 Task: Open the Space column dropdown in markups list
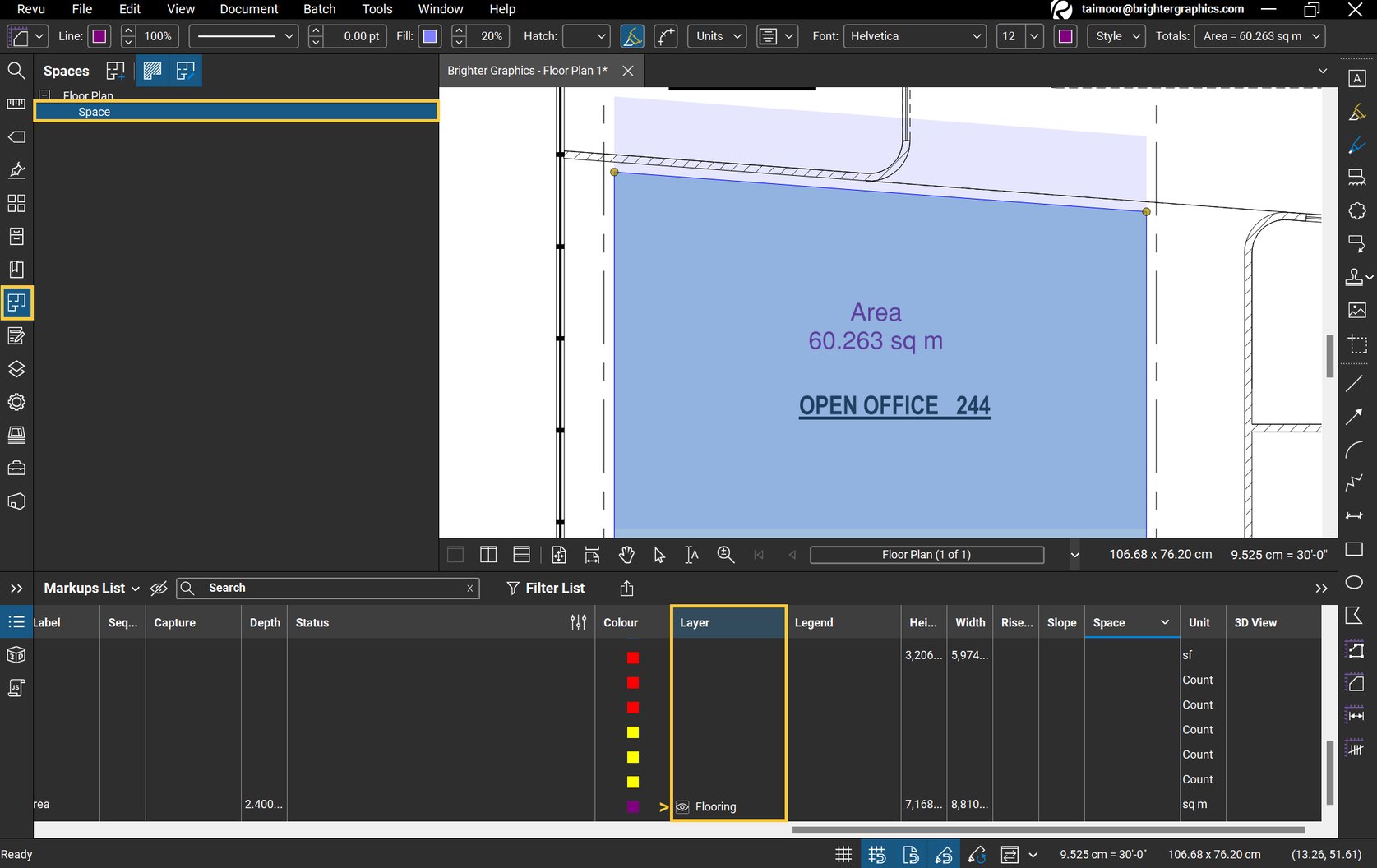[x=1165, y=622]
